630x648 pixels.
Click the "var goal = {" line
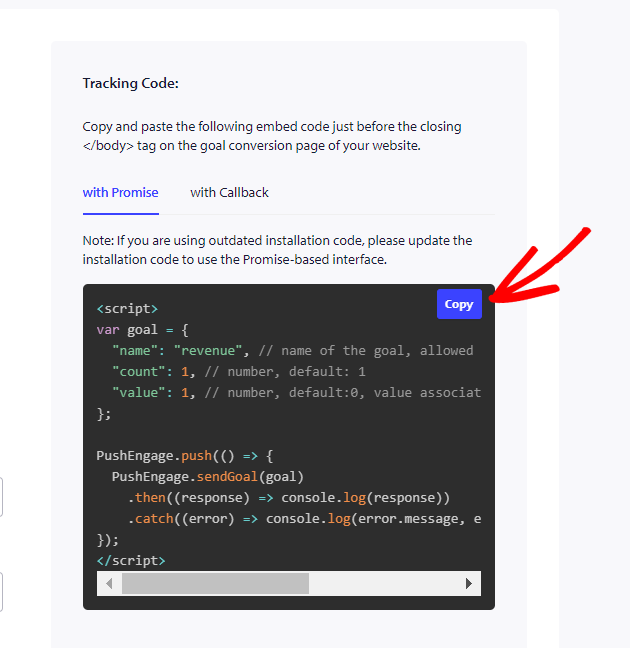[x=143, y=330]
